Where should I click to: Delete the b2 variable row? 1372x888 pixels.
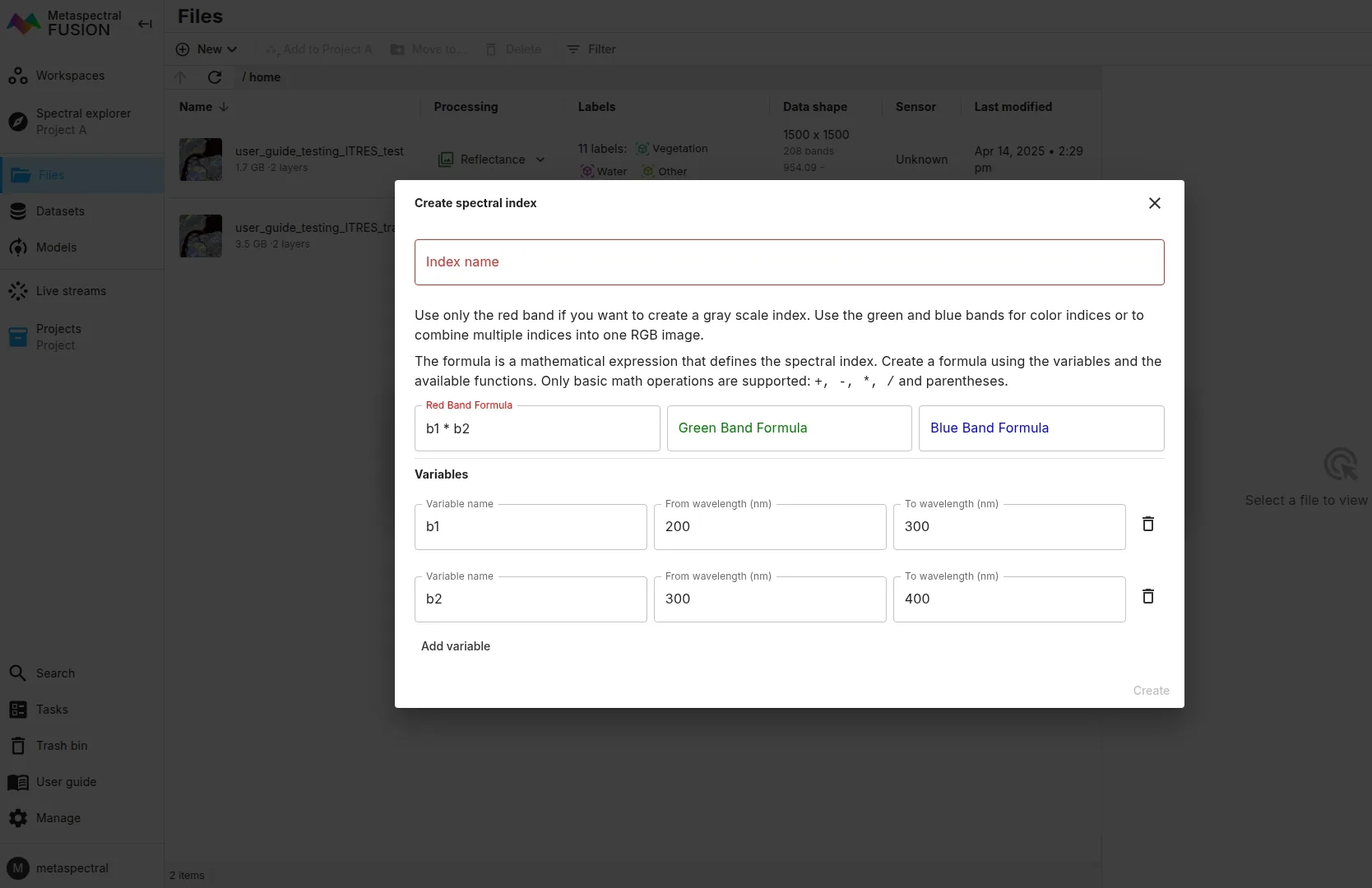1147,597
